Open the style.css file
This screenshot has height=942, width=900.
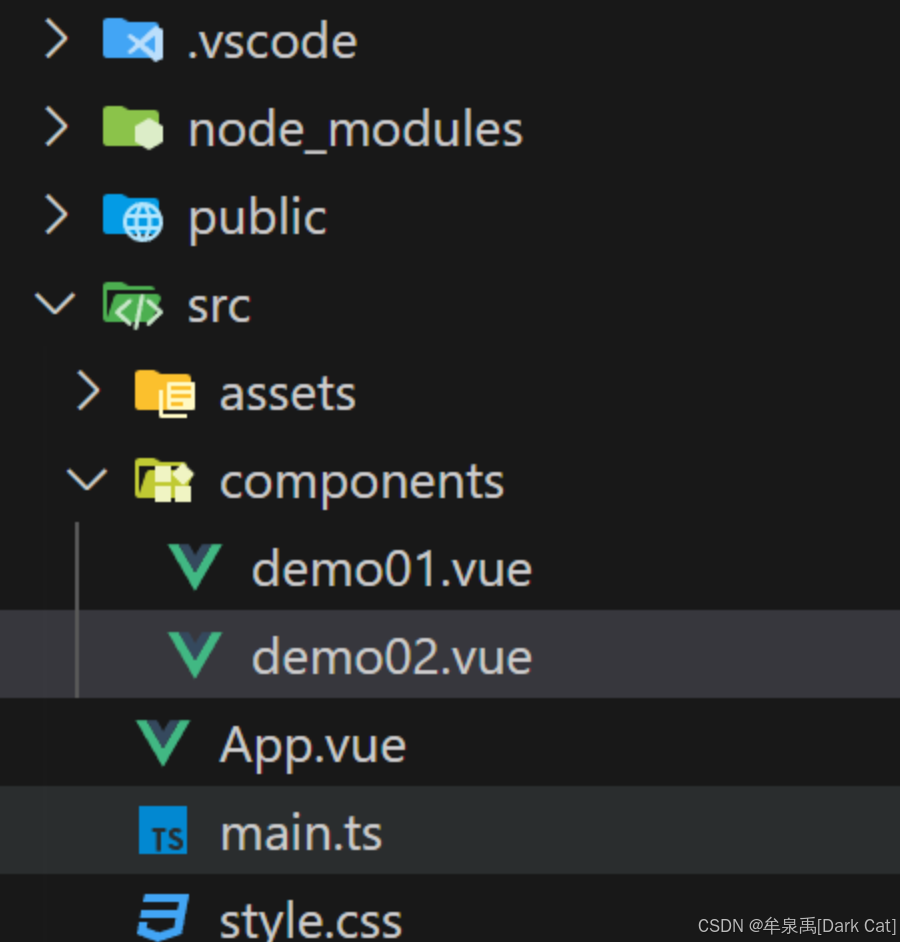point(311,919)
